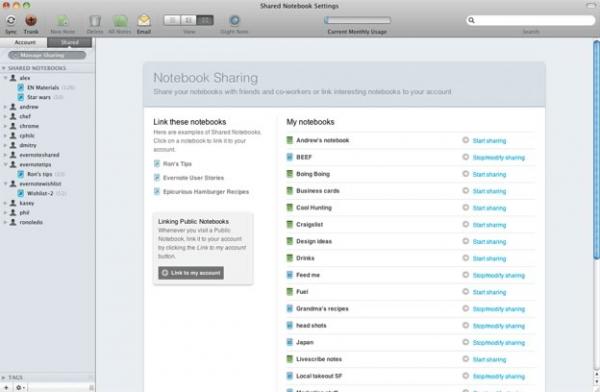Image resolution: width=600 pixels, height=392 pixels.
Task: Click the vertical scrollbar thumb on right
Action: [x=596, y=150]
